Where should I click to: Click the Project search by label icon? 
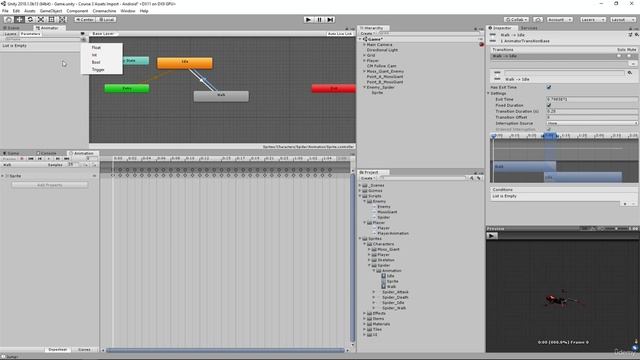[x=479, y=178]
